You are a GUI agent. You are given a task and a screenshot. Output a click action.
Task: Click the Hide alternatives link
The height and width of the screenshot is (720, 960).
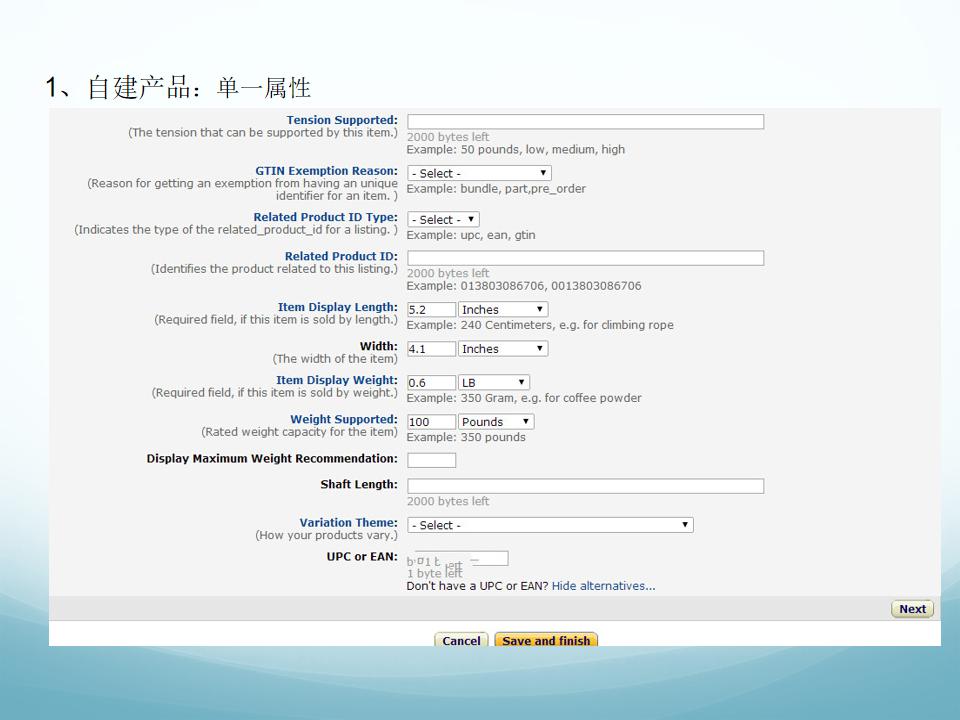click(x=603, y=586)
